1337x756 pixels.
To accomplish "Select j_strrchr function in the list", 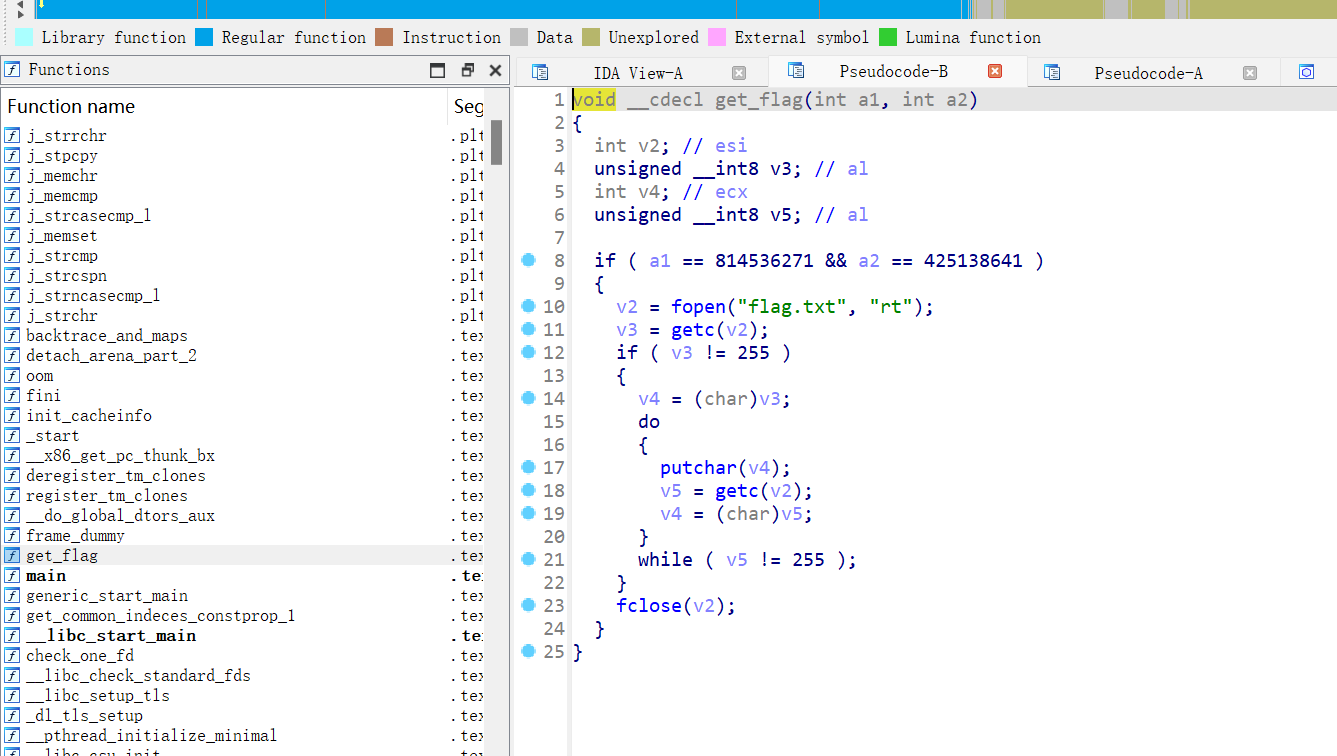I will click(x=243, y=136).
